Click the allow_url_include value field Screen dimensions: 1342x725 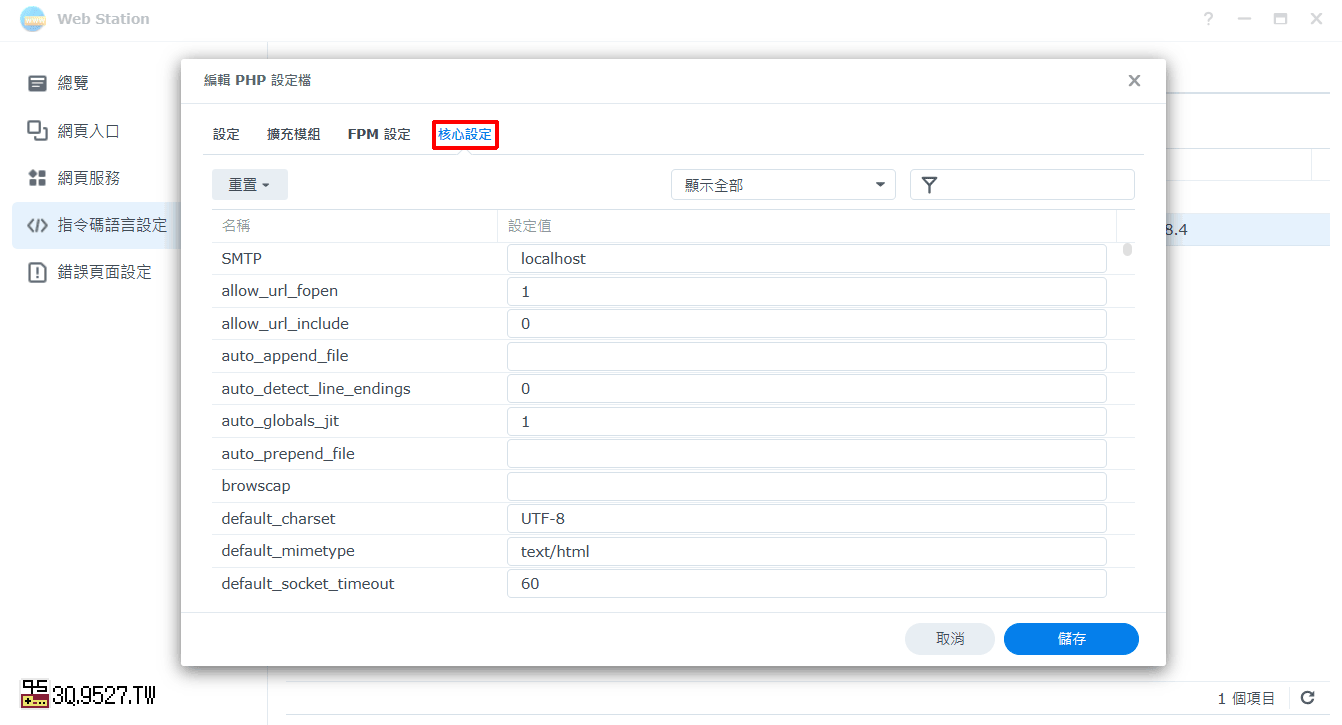pyautogui.click(x=807, y=324)
